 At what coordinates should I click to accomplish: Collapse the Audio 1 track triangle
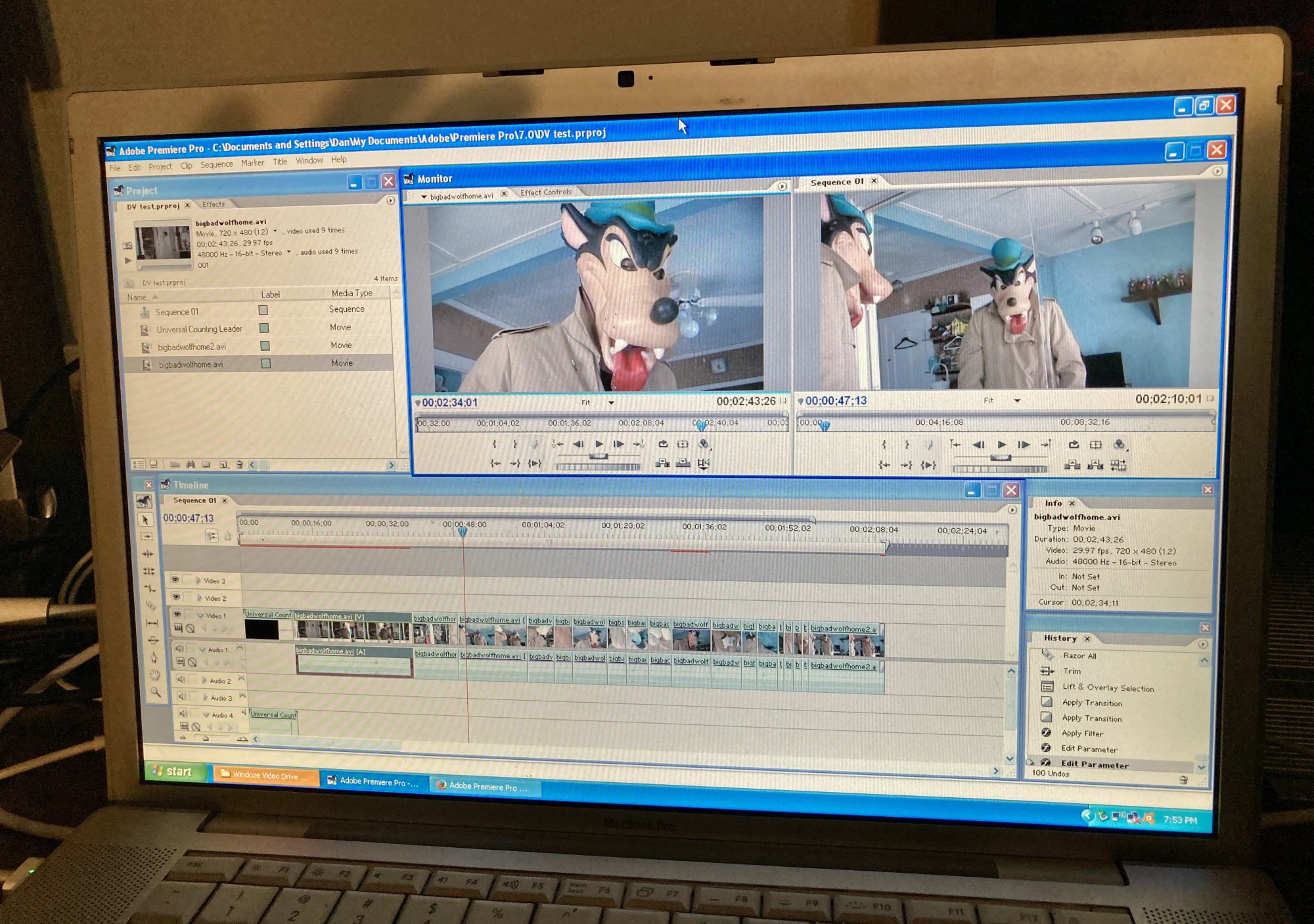[x=202, y=649]
